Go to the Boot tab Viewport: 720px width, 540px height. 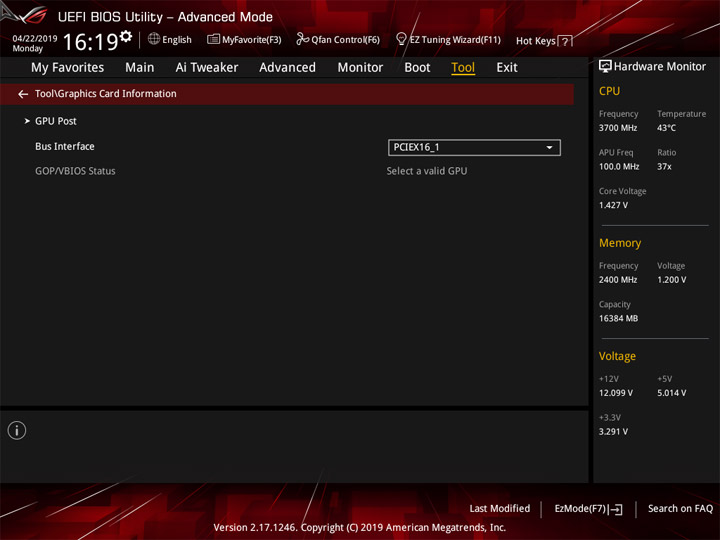[x=417, y=68]
